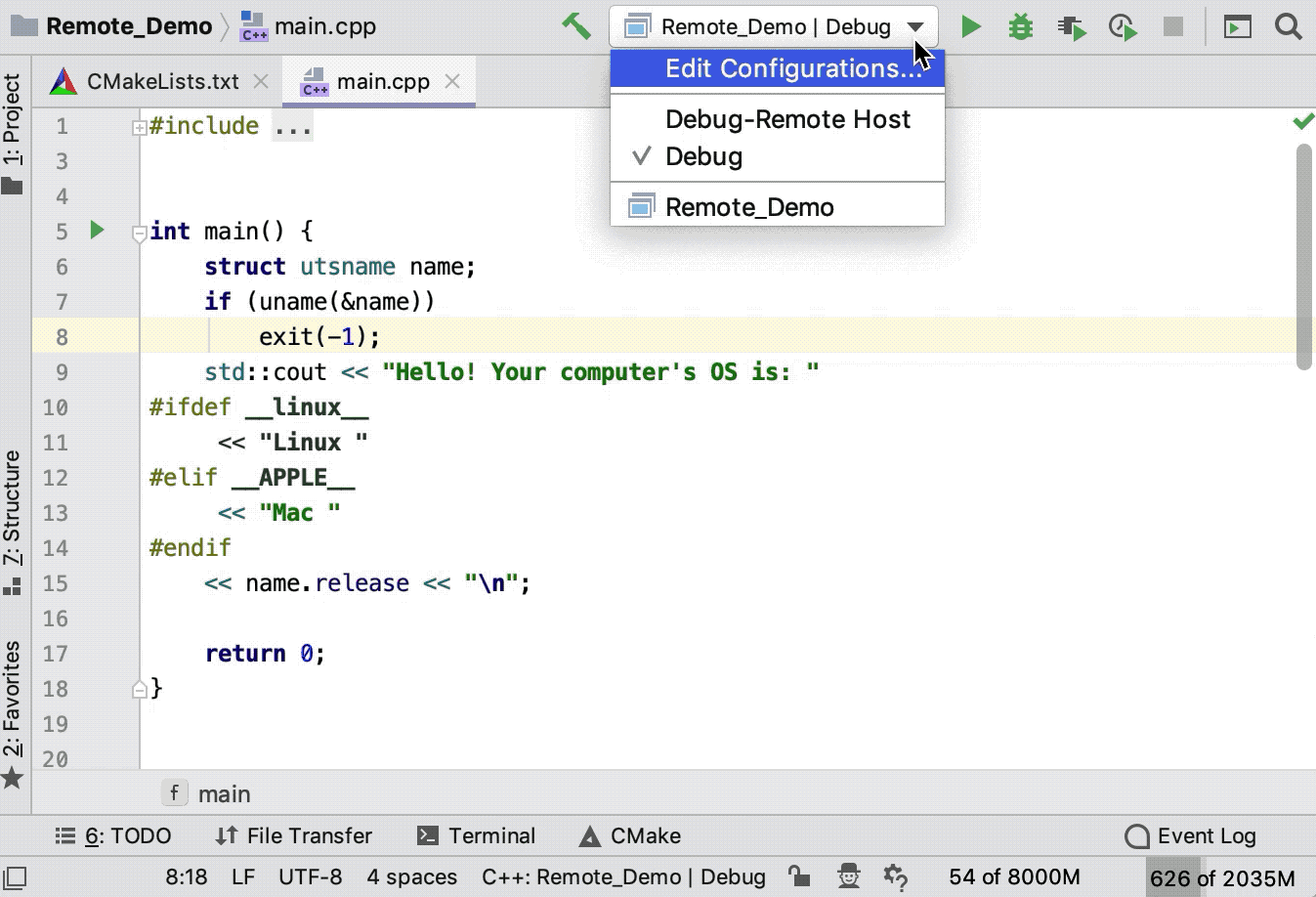Viewport: 1316px width, 897px height.
Task: Select Debug-Remote Host from the menu
Action: click(x=786, y=119)
